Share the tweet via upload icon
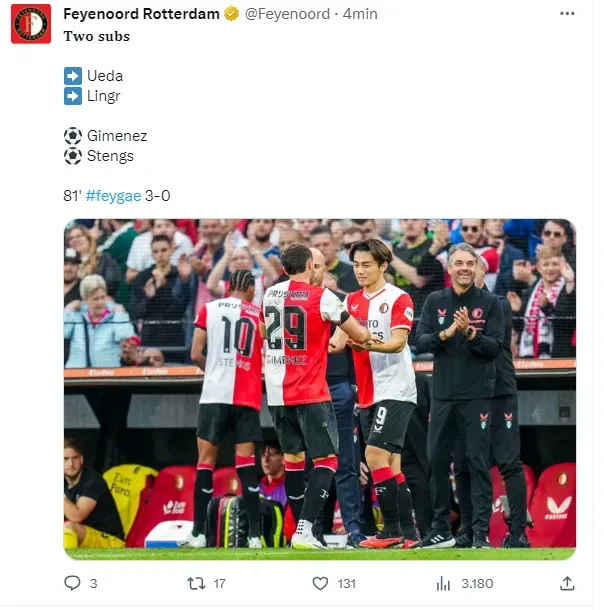Screen dimensions: 604x610 click(x=567, y=583)
